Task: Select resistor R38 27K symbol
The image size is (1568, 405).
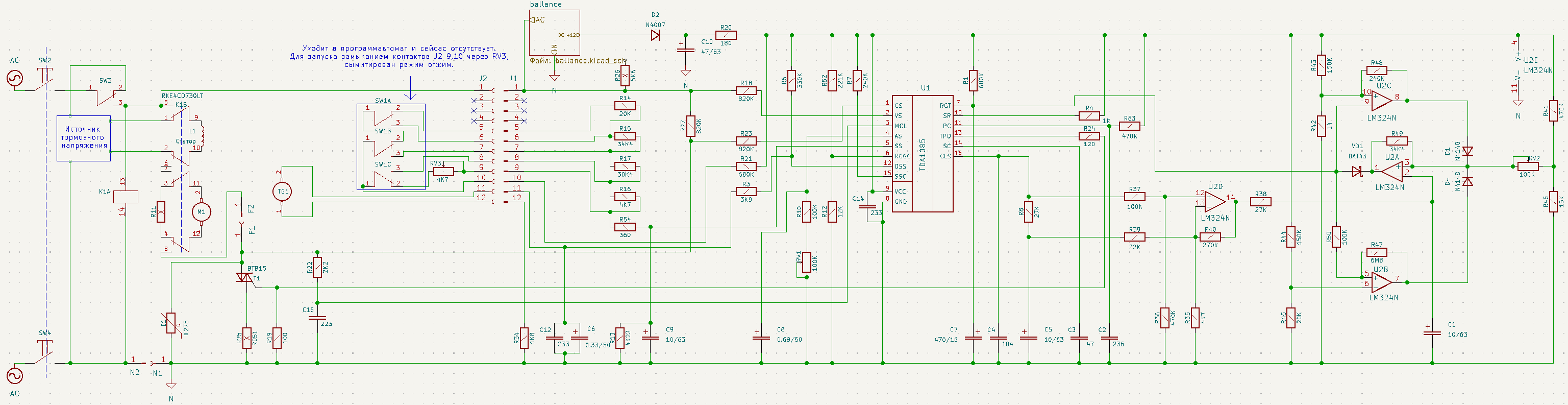Action: (x=1260, y=202)
